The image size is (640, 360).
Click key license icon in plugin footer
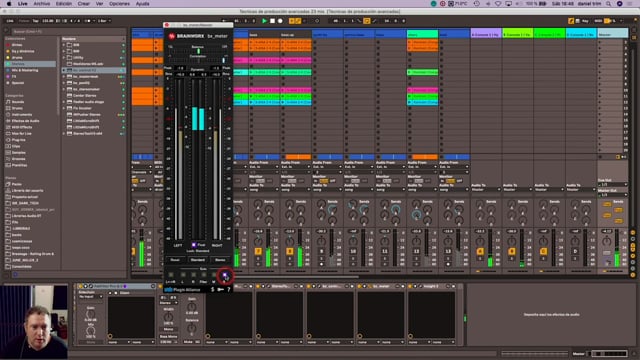tap(220, 289)
